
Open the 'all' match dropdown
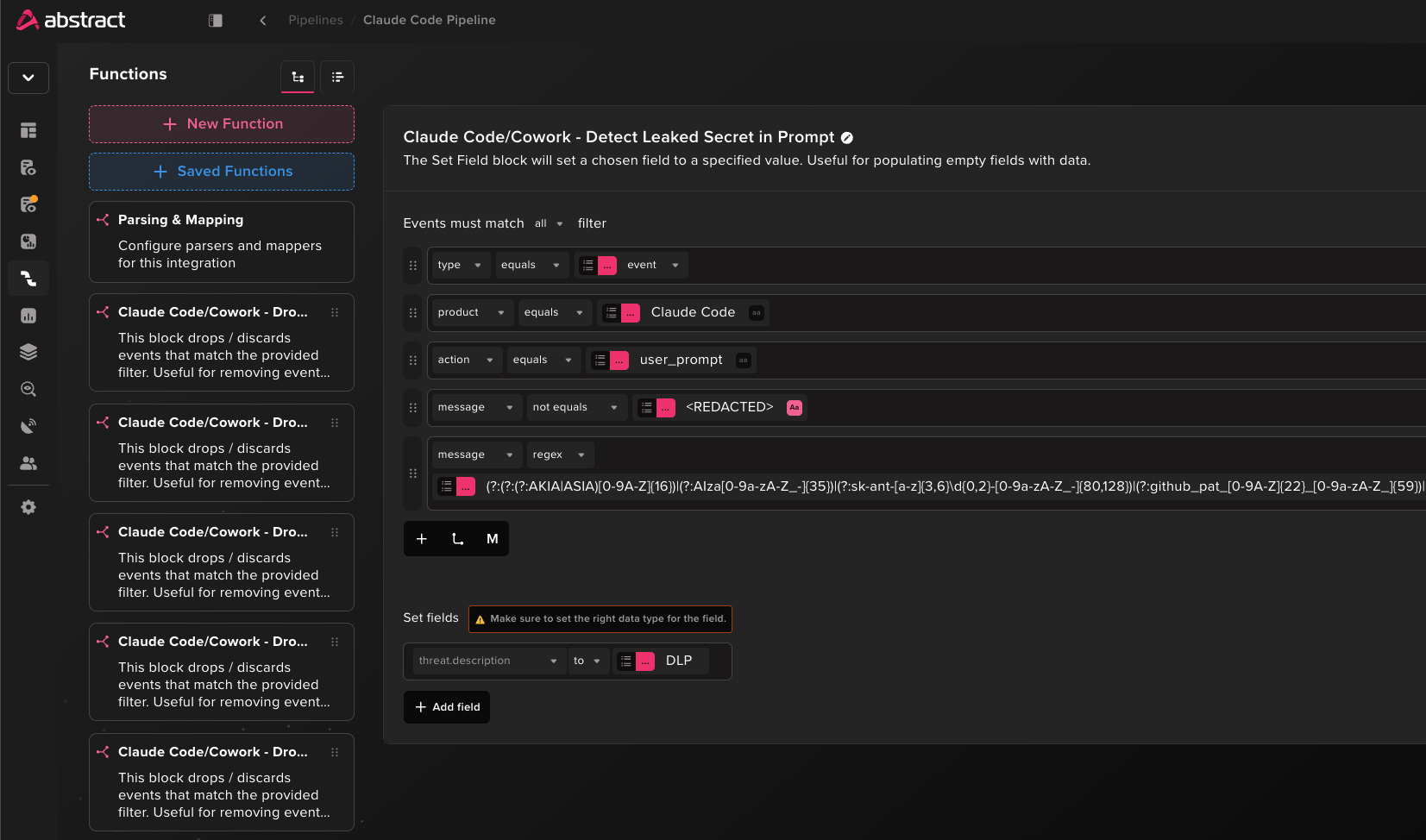(549, 223)
